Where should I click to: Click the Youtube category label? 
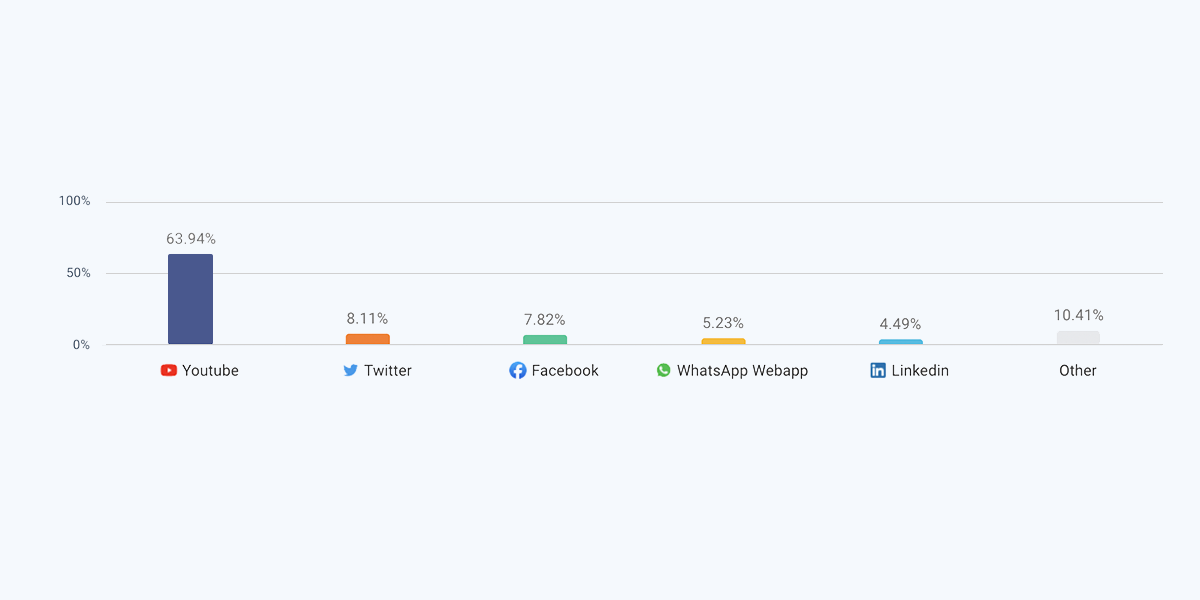pos(210,370)
